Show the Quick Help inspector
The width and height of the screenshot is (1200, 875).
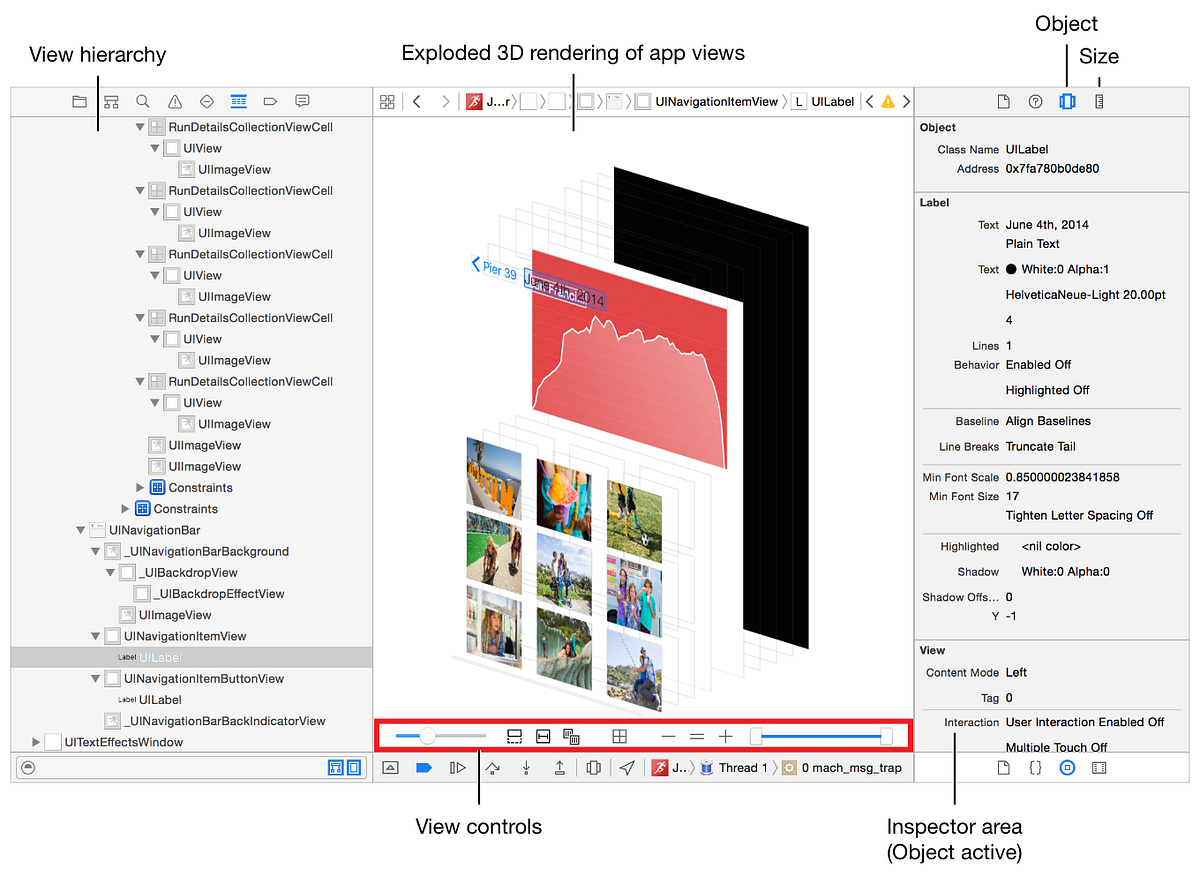[x=1035, y=100]
